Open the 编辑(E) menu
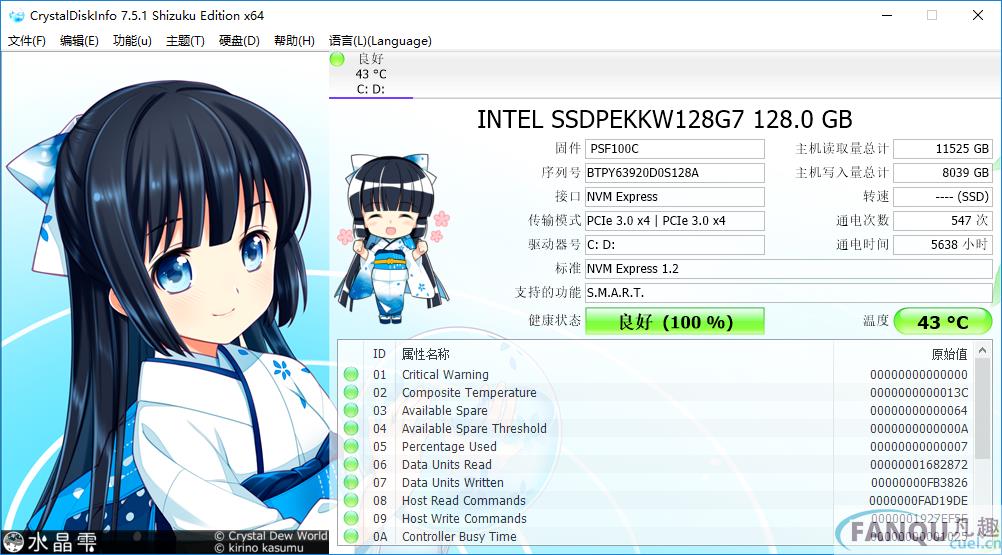 (79, 41)
